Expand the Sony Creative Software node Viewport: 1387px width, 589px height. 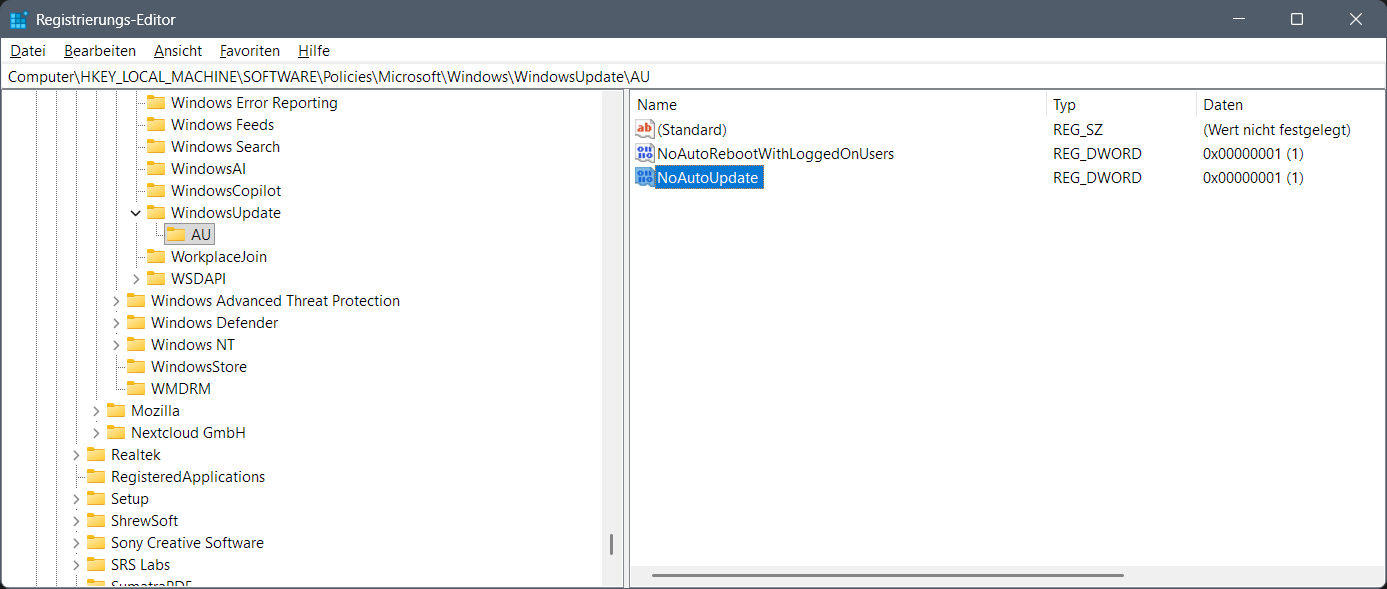point(76,542)
